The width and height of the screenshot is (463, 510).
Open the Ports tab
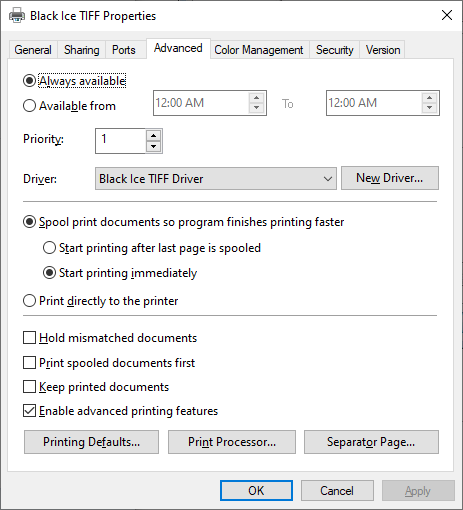124,50
